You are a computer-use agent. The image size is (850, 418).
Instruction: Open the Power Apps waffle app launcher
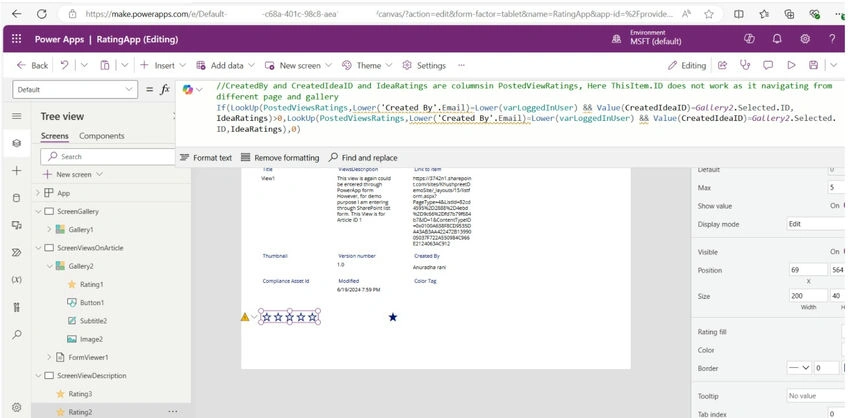point(17,40)
